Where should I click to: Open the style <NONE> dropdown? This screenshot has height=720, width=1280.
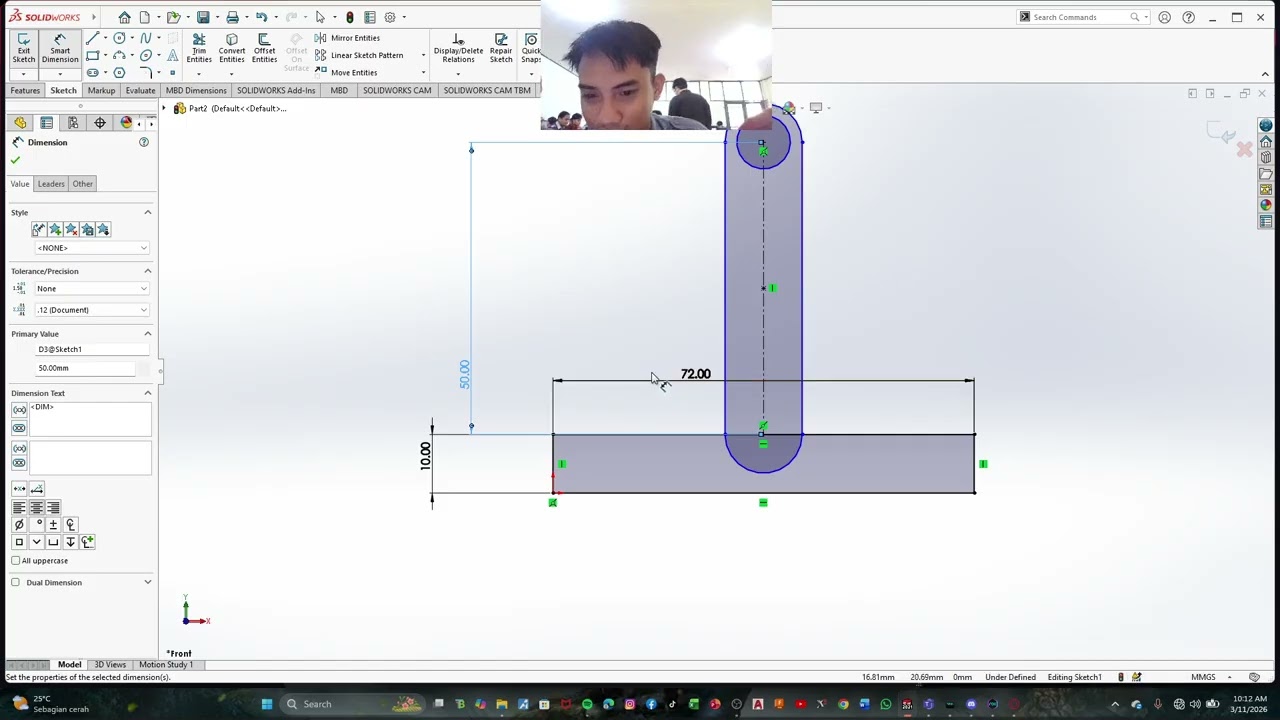[91, 248]
